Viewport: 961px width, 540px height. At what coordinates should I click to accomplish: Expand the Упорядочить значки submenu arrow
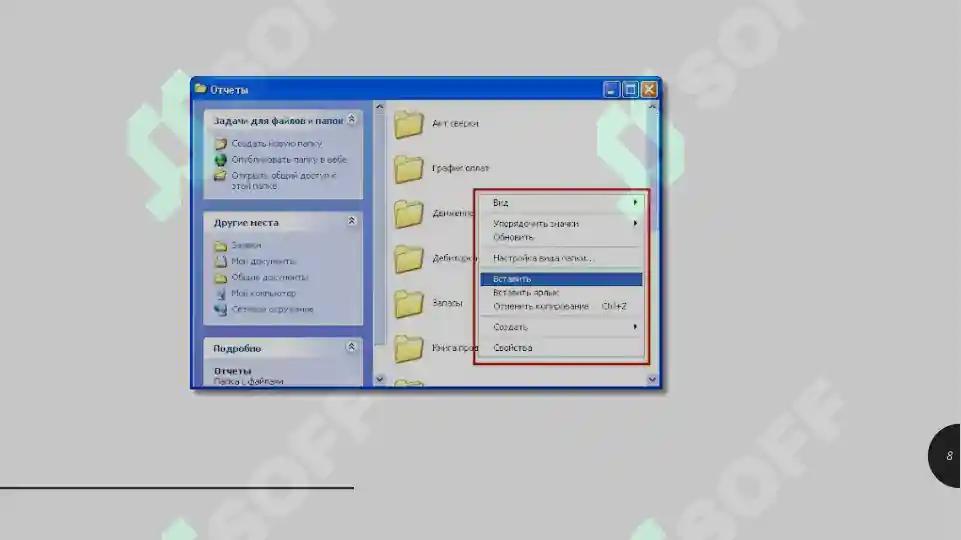(635, 223)
